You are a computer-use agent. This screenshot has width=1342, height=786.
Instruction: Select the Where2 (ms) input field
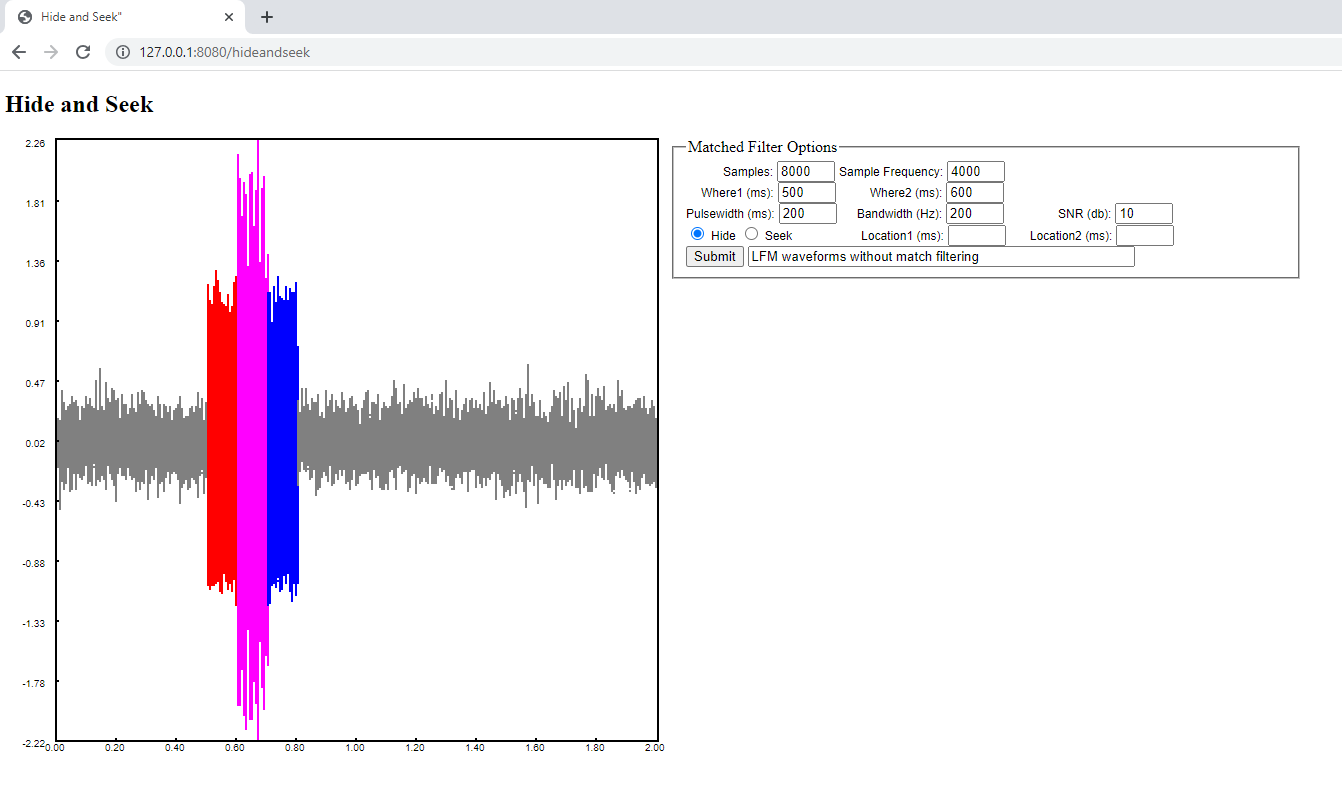click(x=975, y=192)
